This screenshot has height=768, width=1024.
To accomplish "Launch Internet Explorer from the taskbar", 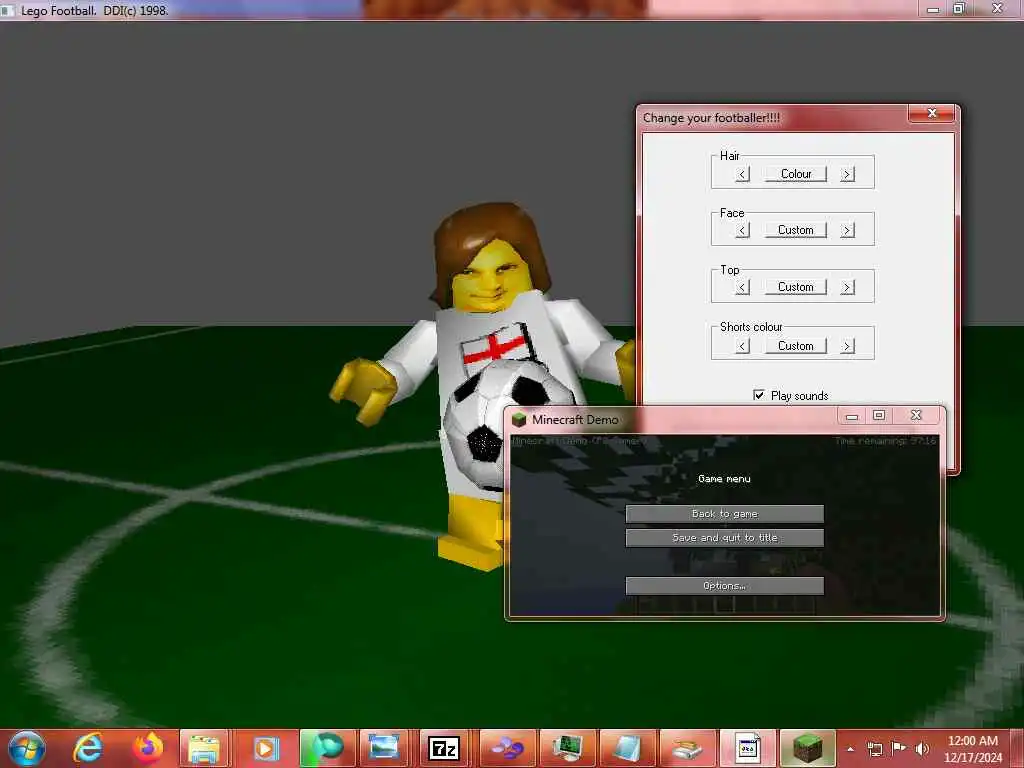I will tap(88, 748).
